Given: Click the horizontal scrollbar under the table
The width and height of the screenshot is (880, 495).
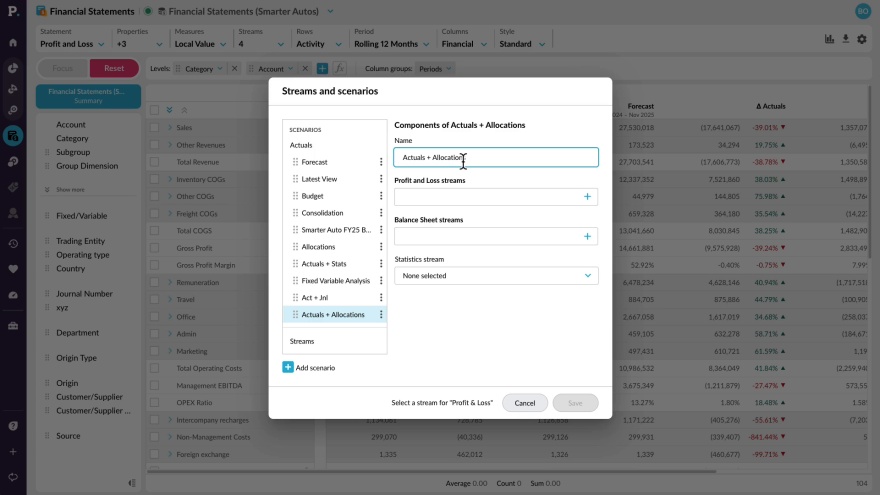Looking at the screenshot, I should [431, 471].
